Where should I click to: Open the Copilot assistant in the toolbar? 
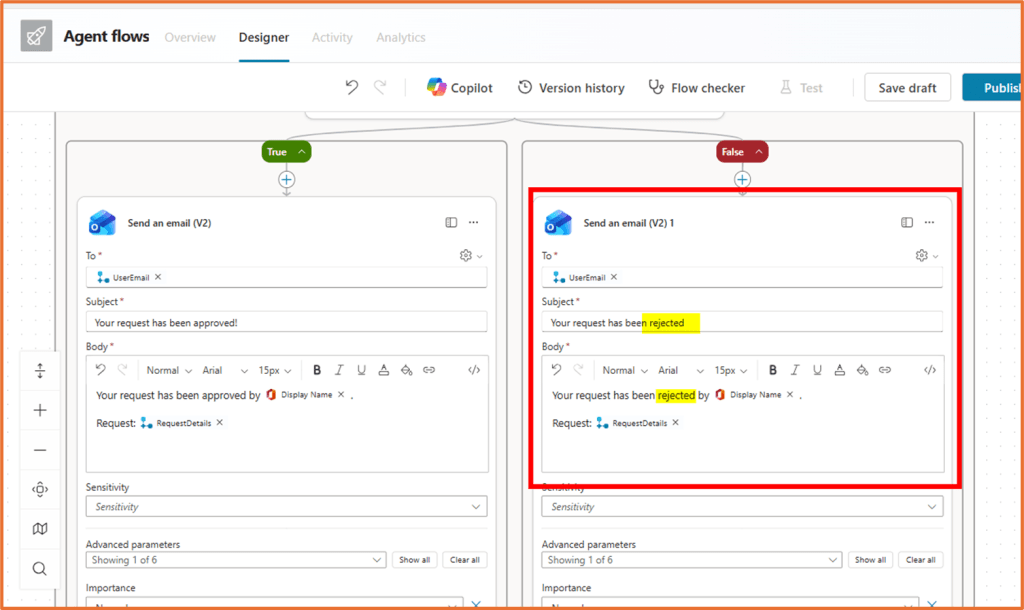pos(459,87)
